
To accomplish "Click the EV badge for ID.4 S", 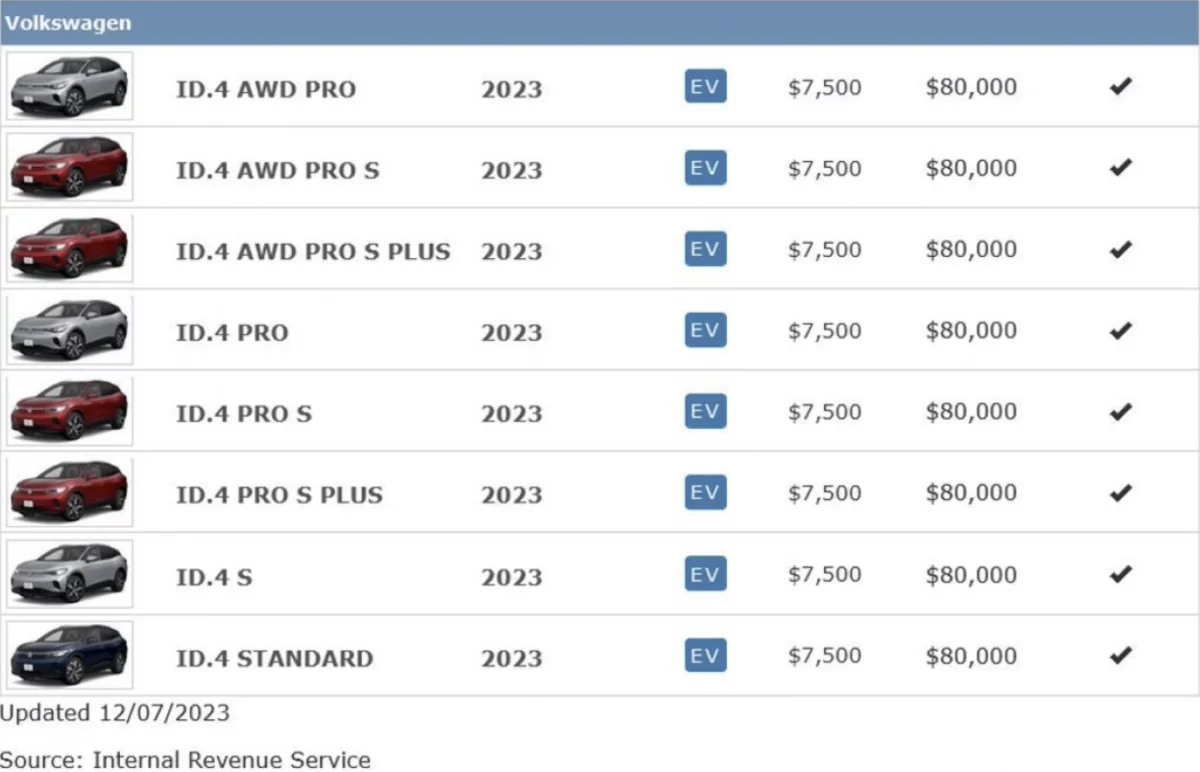I will (x=705, y=574).
